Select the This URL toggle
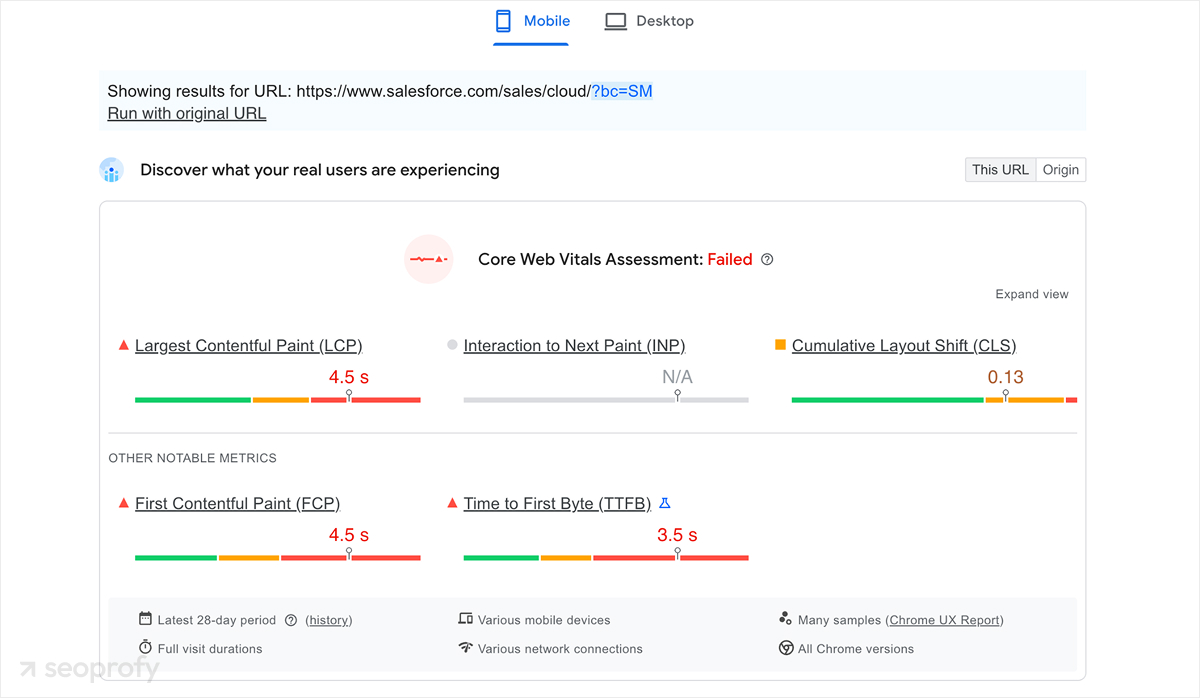The width and height of the screenshot is (1200, 698). [1000, 170]
